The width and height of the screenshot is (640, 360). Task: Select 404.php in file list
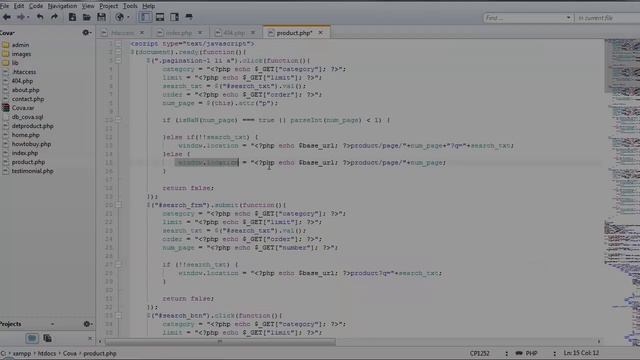[22, 81]
